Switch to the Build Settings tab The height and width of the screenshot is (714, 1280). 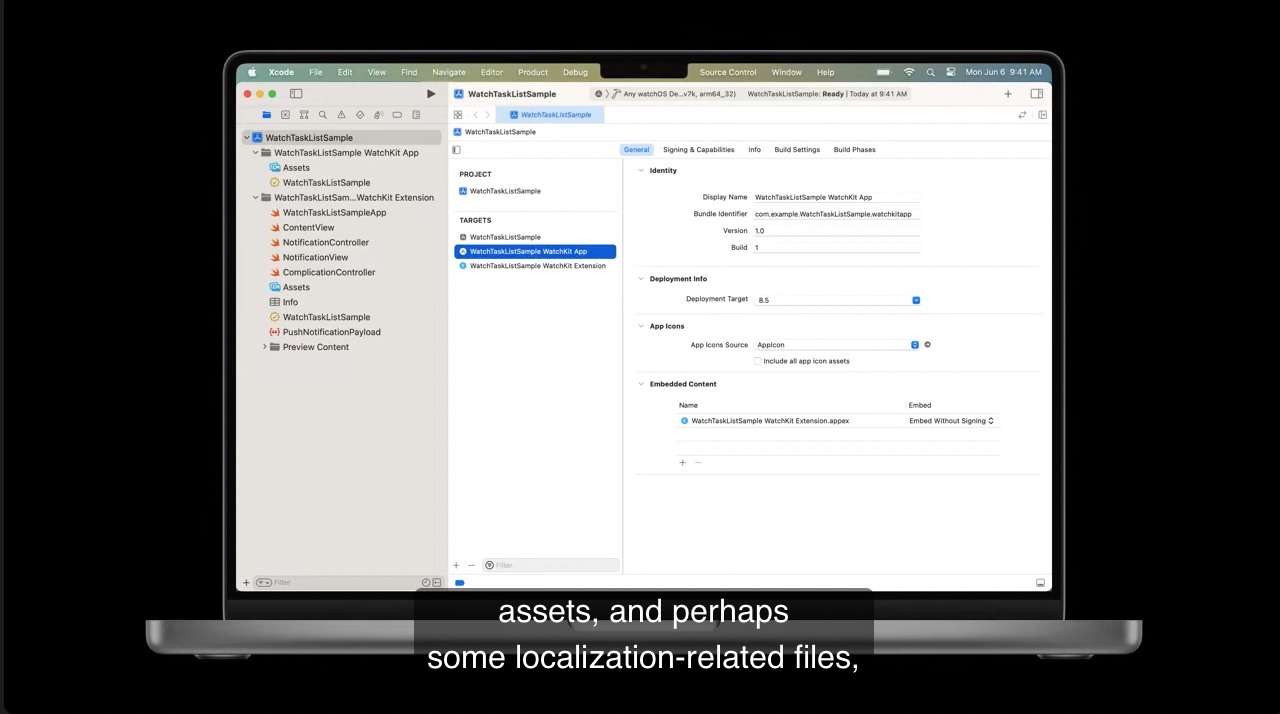[x=797, y=150]
